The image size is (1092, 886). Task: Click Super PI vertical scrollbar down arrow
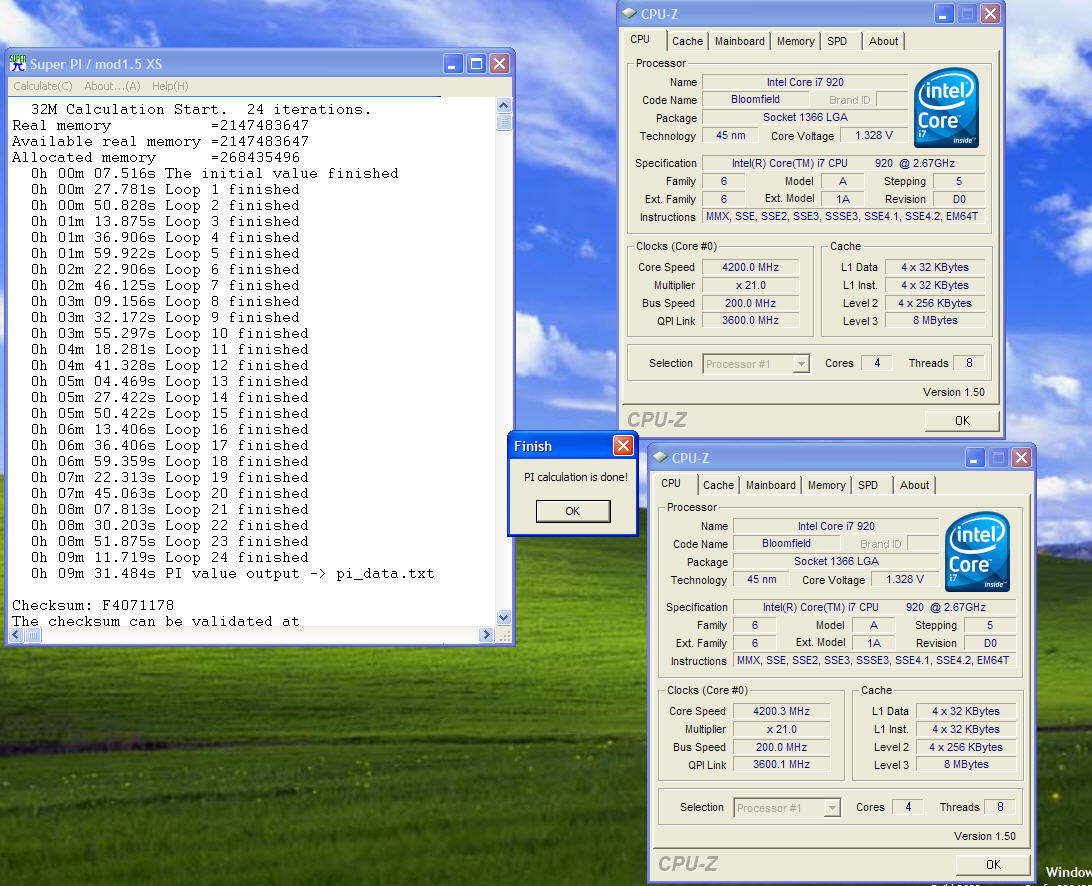[504, 617]
